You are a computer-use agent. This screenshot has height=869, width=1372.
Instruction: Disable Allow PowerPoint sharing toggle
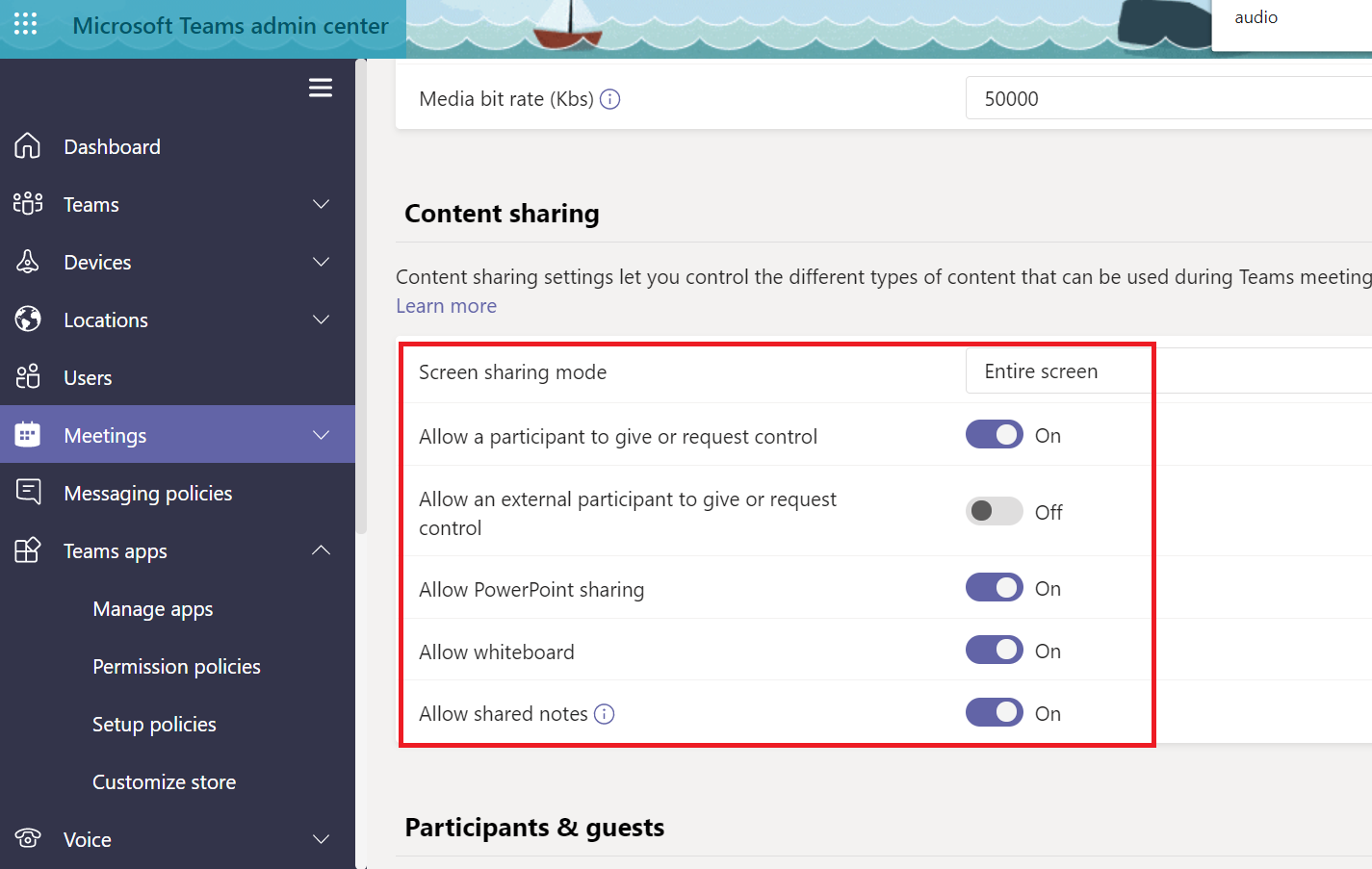click(995, 588)
